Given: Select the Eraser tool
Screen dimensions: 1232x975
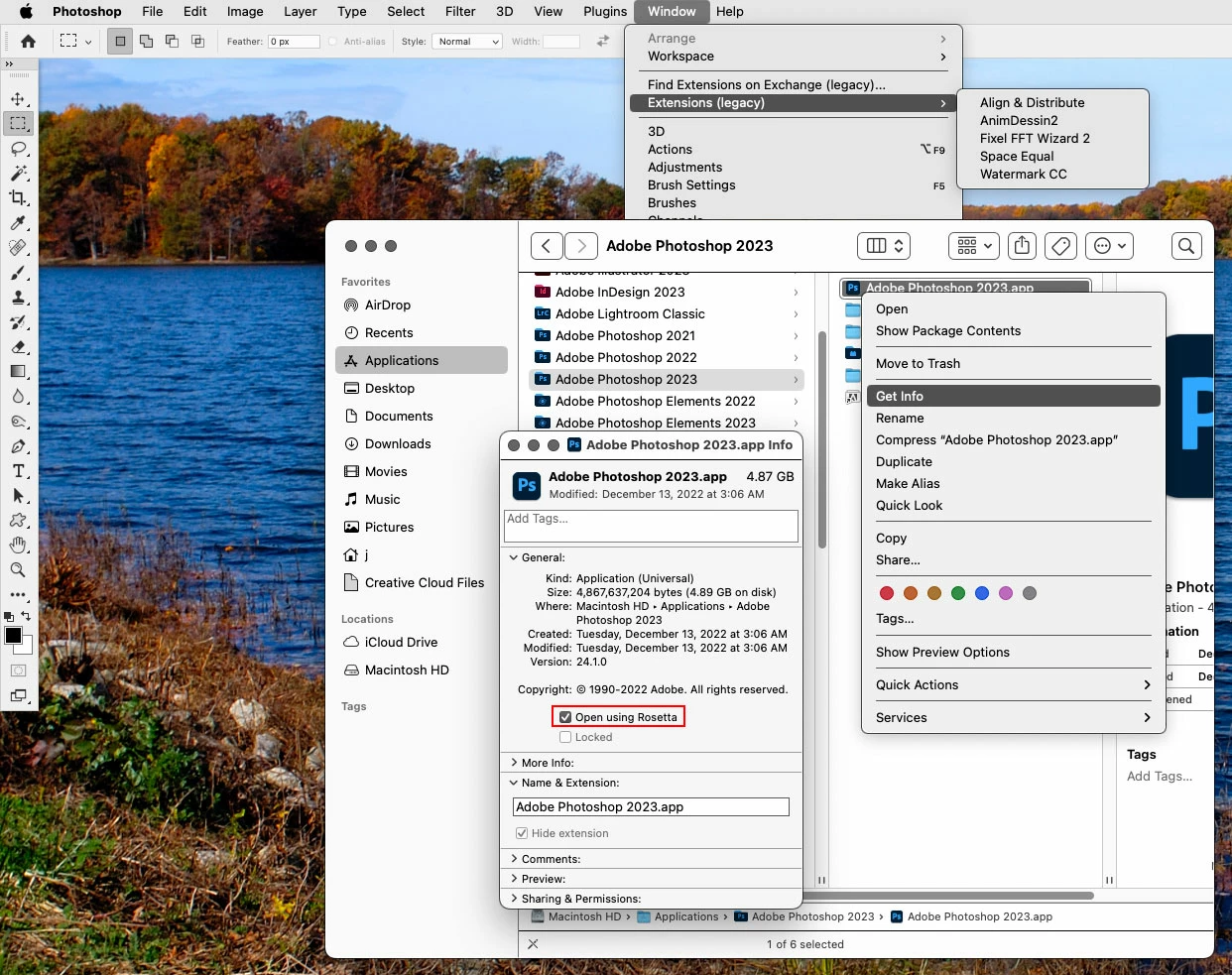Looking at the screenshot, I should pyautogui.click(x=18, y=347).
